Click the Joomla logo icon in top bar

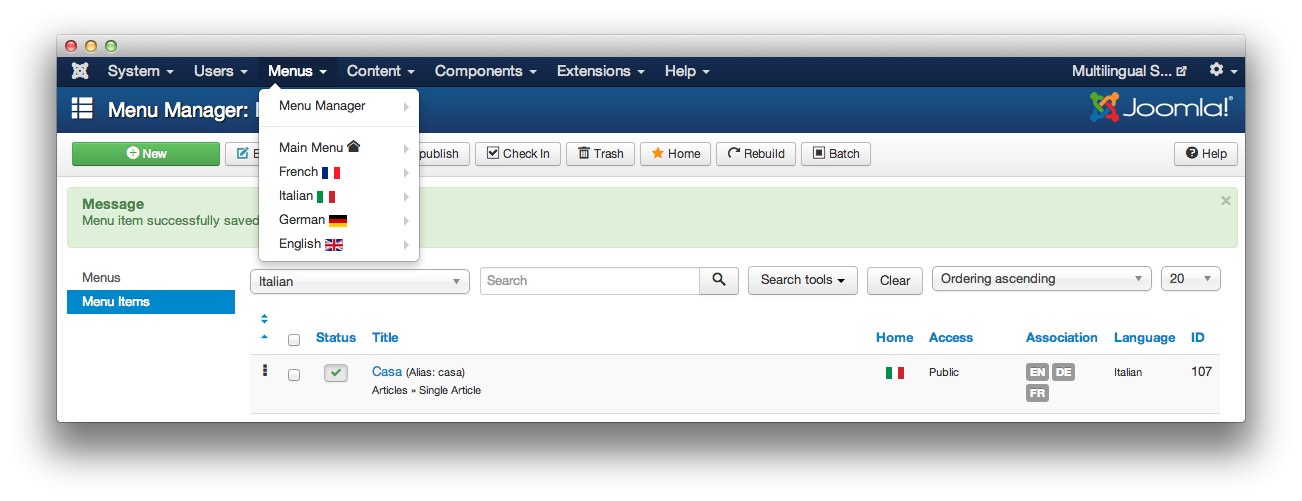(x=80, y=71)
